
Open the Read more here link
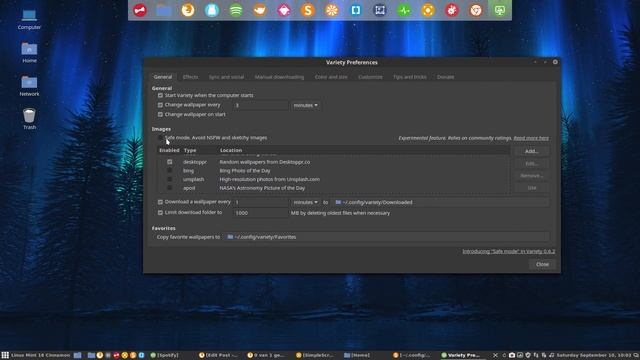(x=531, y=138)
